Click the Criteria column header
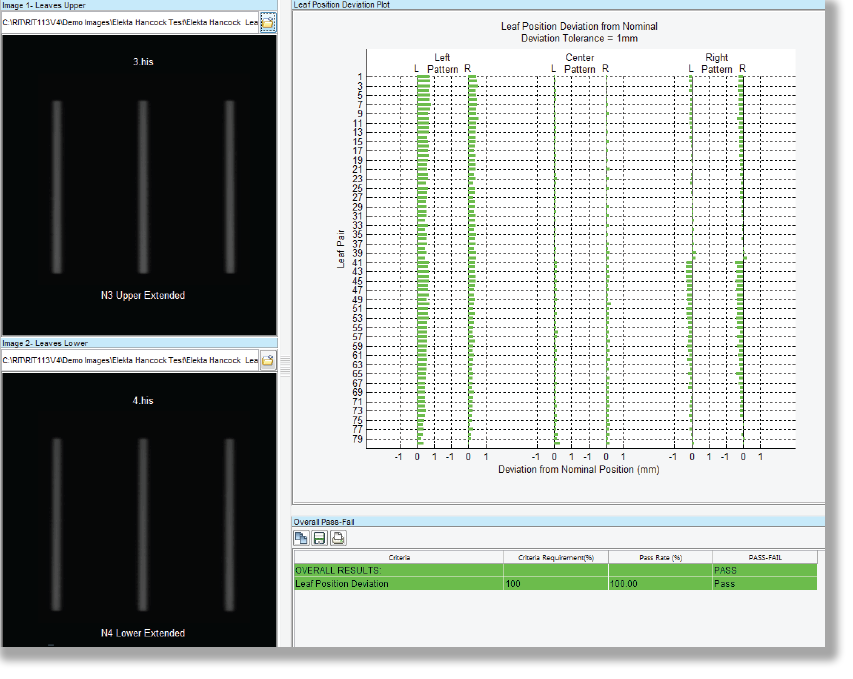 coord(398,557)
